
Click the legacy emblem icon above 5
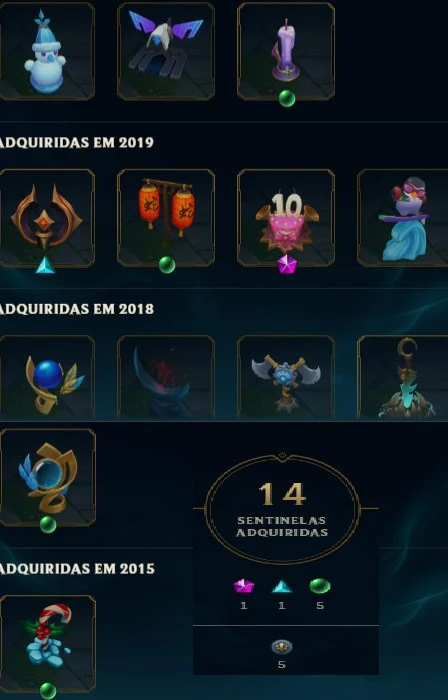point(282,647)
